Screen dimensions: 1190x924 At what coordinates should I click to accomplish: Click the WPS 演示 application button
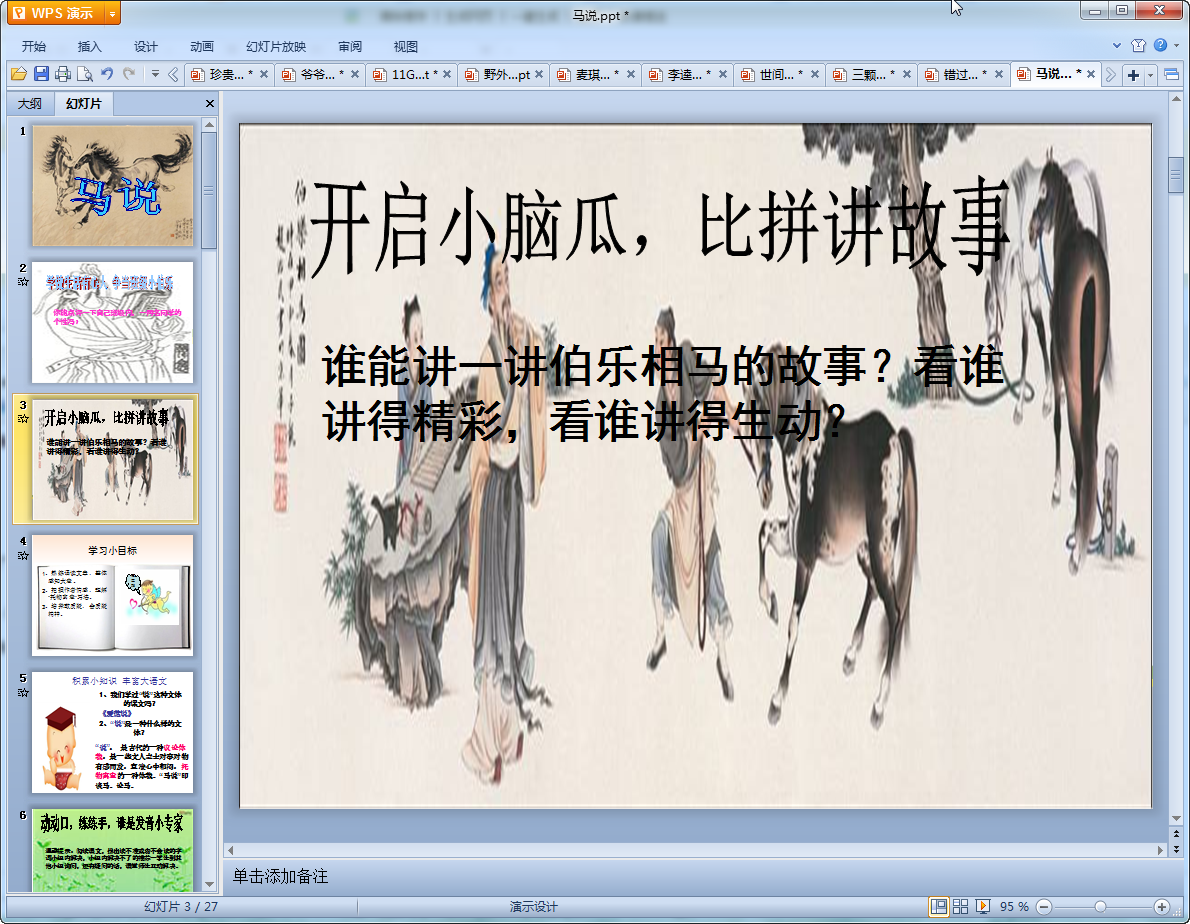point(55,14)
